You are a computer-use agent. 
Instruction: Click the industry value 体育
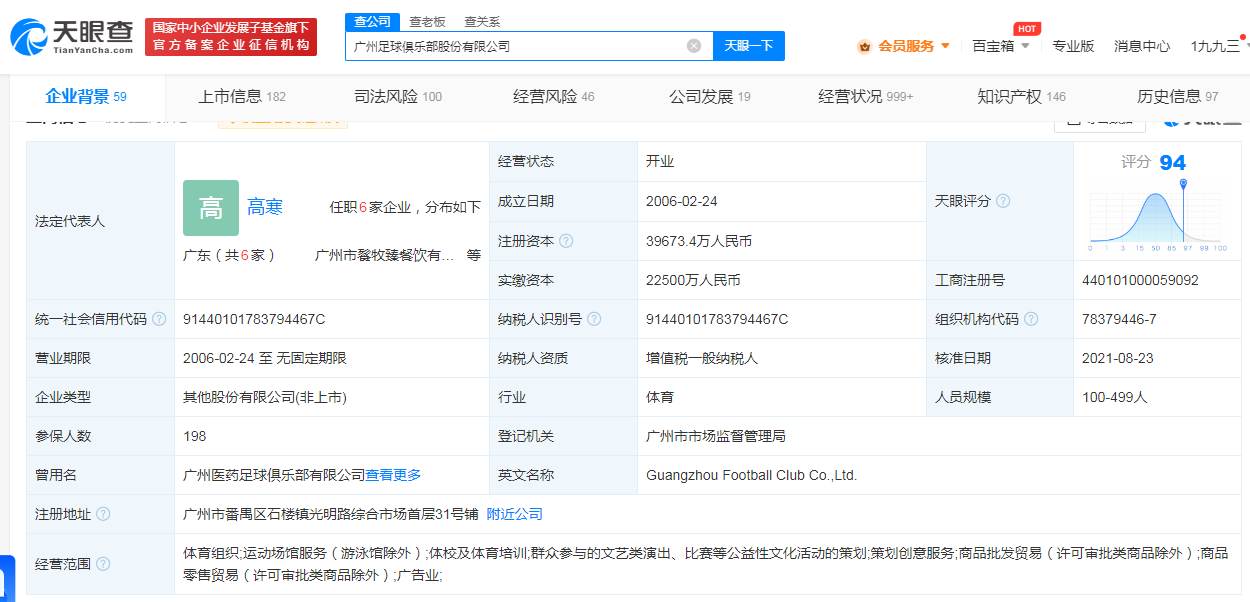(x=660, y=397)
